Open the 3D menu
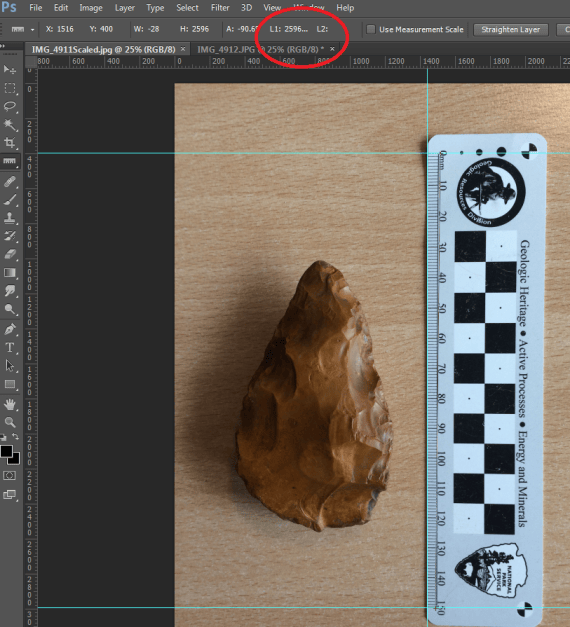Screen dimensions: 570x627 246,8
